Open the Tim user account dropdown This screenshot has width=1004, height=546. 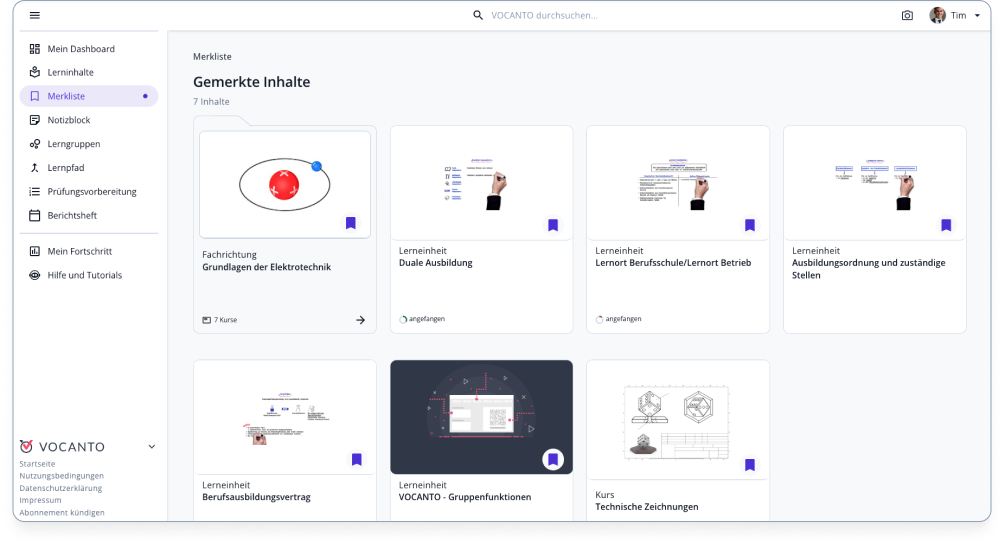tap(955, 15)
